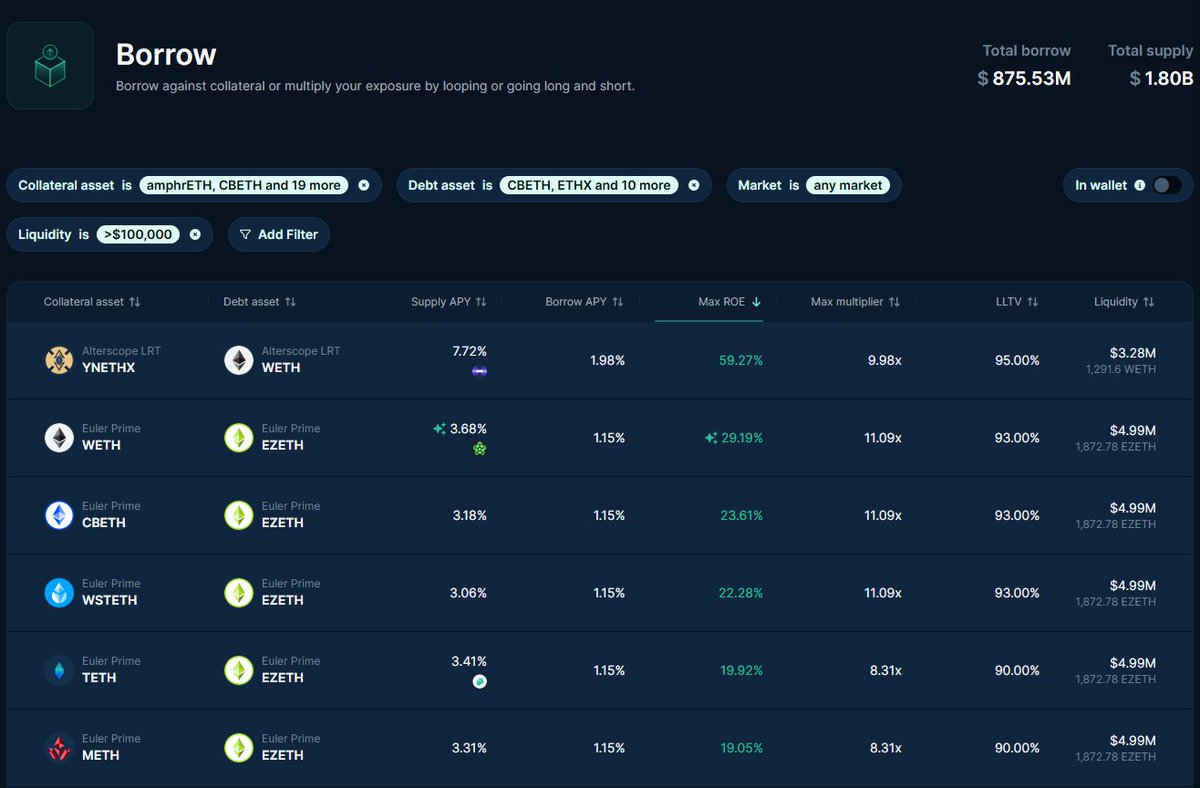Sort by Liquidity column
The width and height of the screenshot is (1200, 788).
point(1125,301)
